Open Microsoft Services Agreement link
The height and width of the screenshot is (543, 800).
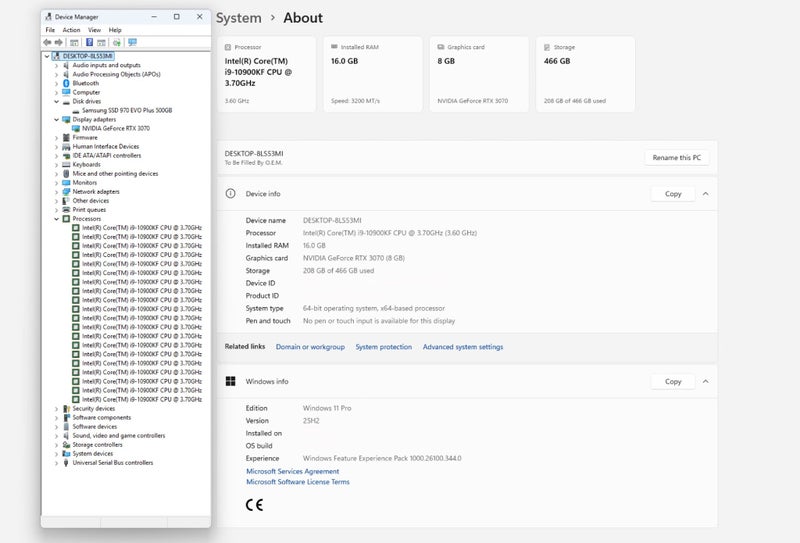292,472
